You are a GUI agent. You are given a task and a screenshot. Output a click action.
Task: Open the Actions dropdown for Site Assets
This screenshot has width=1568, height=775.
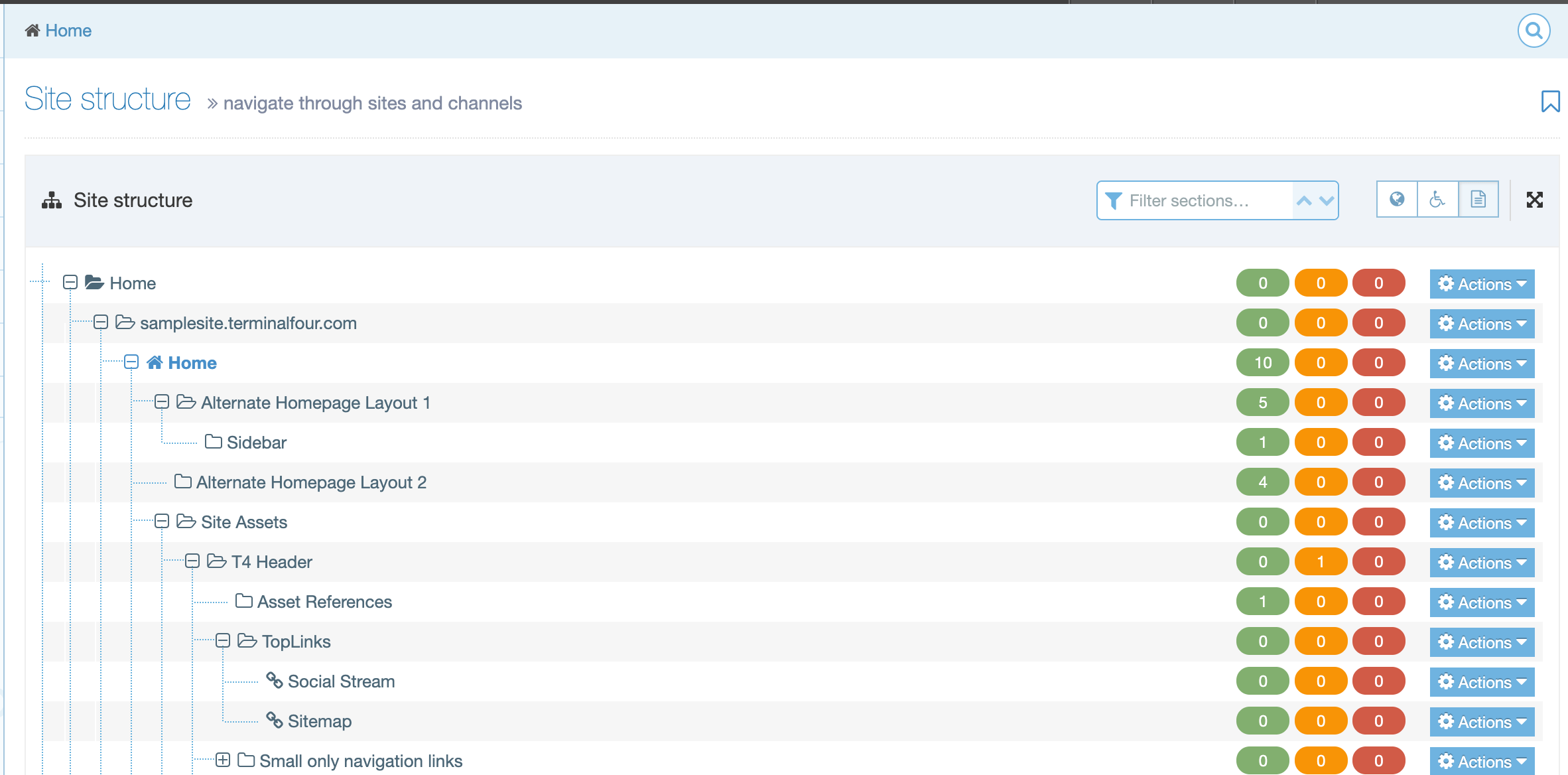1482,523
